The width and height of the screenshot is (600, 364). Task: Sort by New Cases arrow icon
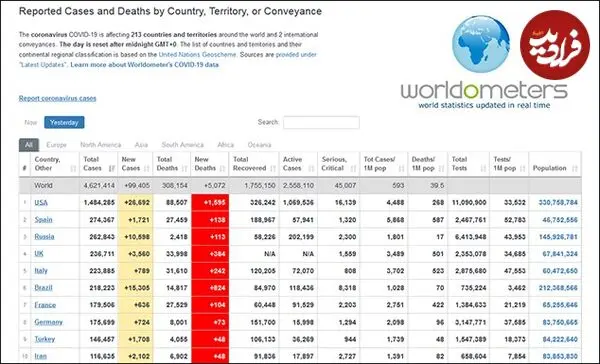tap(147, 168)
